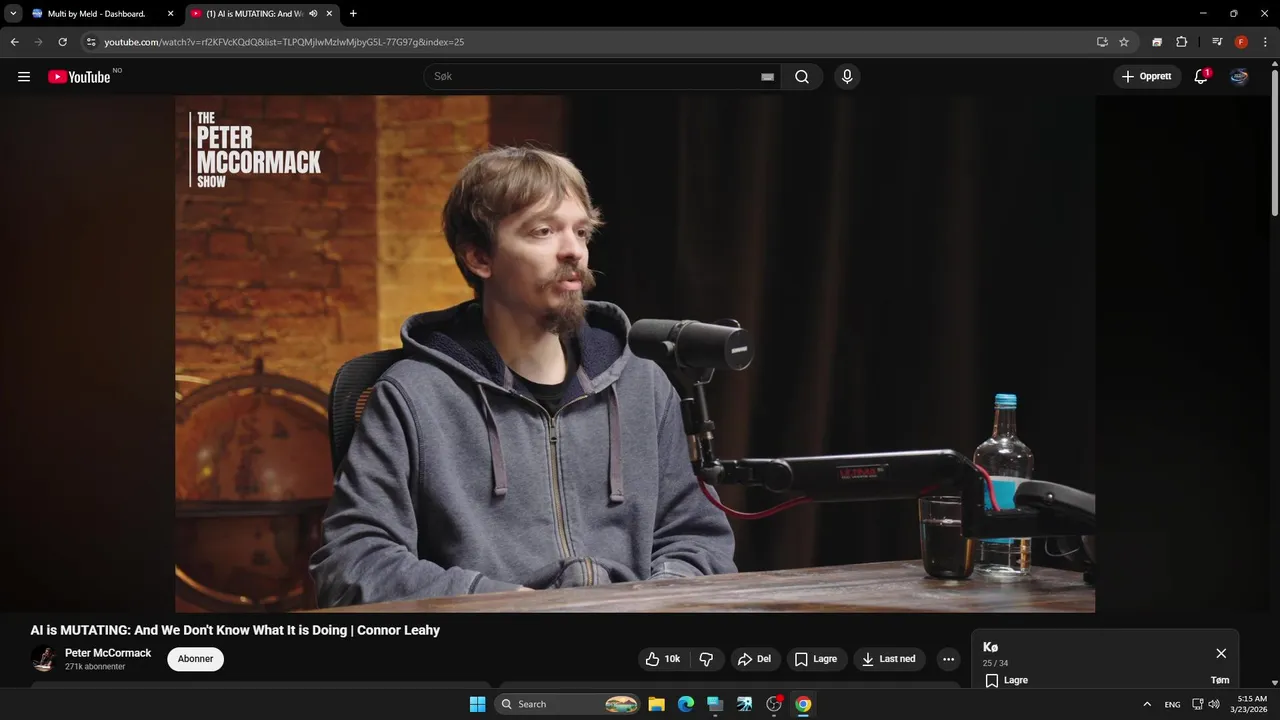Launch Microsoft Edge from the taskbar
1280x720 pixels.
pyautogui.click(x=686, y=704)
